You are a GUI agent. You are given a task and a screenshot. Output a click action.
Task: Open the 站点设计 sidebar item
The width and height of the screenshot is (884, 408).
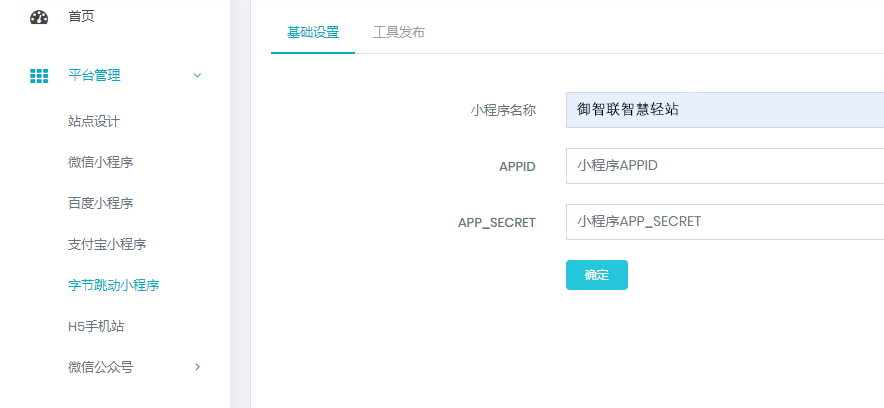click(x=94, y=121)
